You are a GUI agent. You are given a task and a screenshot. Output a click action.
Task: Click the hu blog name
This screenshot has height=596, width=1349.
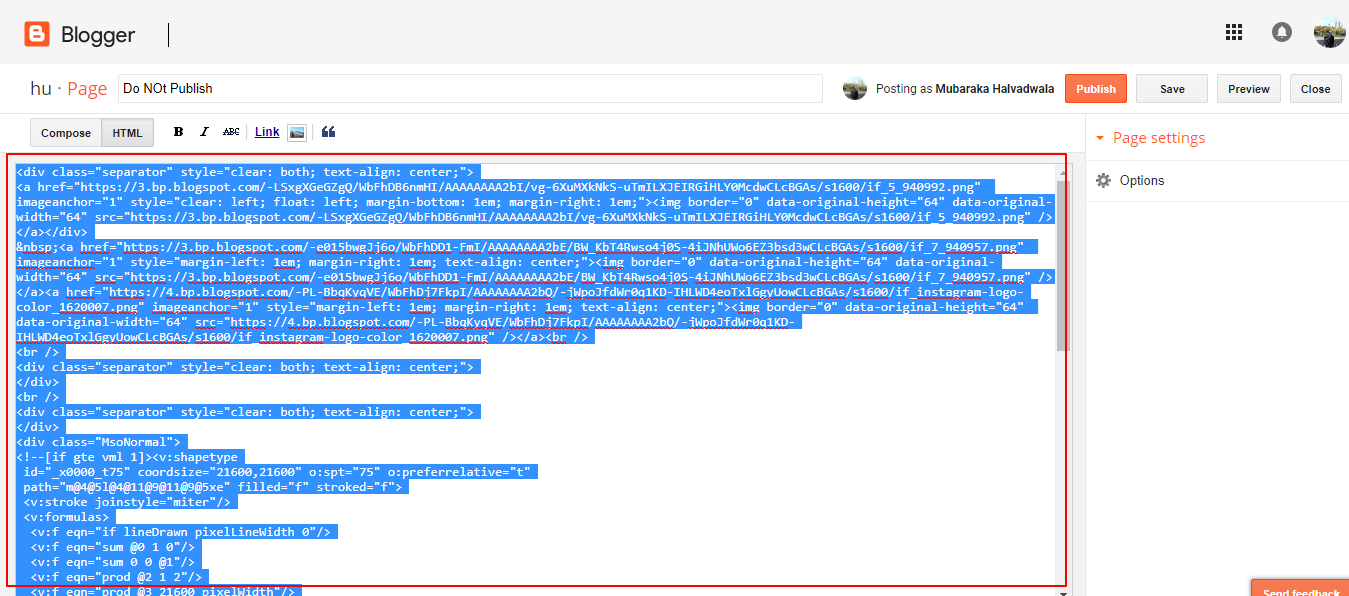[40, 88]
